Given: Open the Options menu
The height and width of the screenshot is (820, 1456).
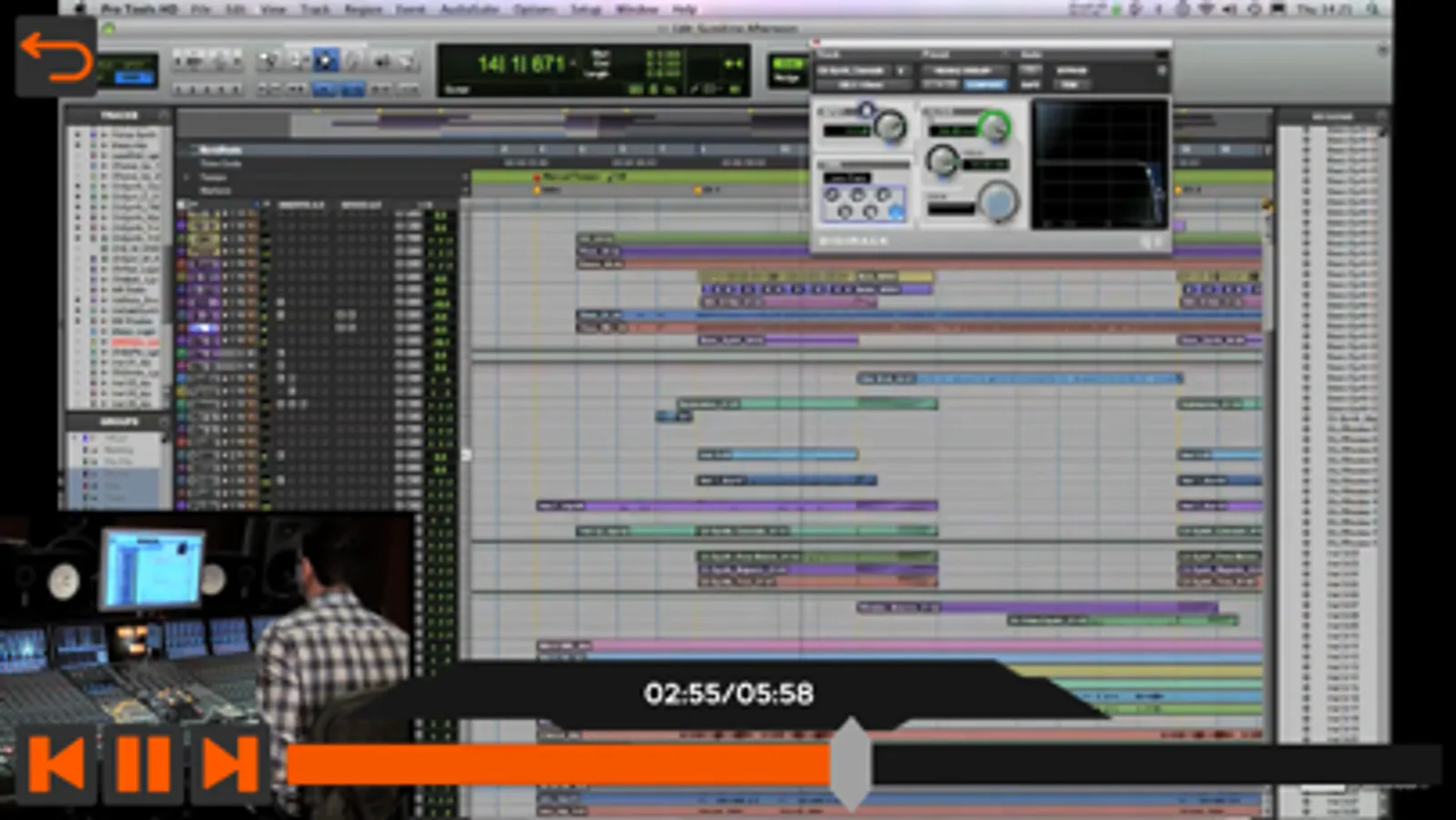Looking at the screenshot, I should pos(535,9).
